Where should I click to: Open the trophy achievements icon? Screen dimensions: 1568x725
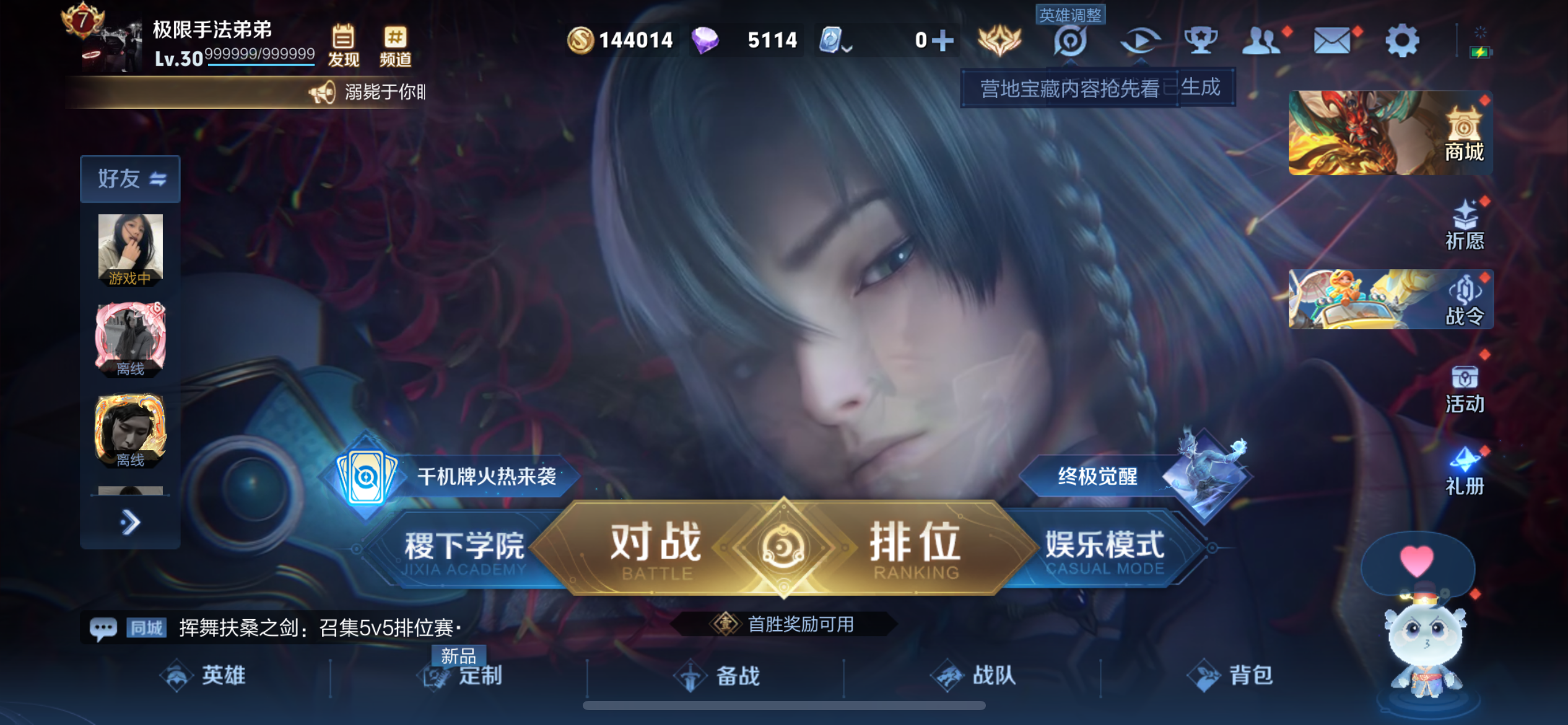[1201, 41]
